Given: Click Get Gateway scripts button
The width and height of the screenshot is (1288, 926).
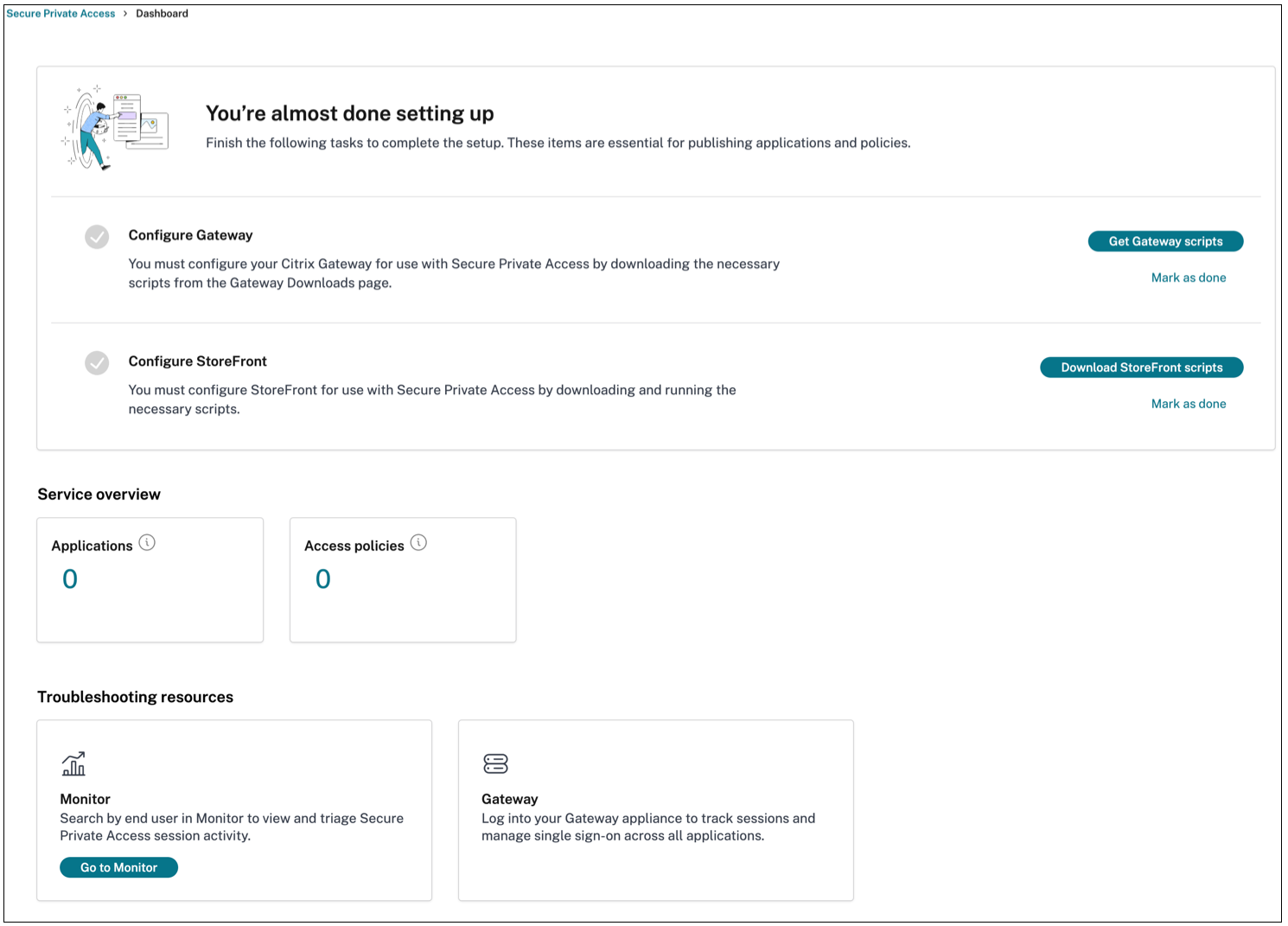Looking at the screenshot, I should [x=1165, y=241].
